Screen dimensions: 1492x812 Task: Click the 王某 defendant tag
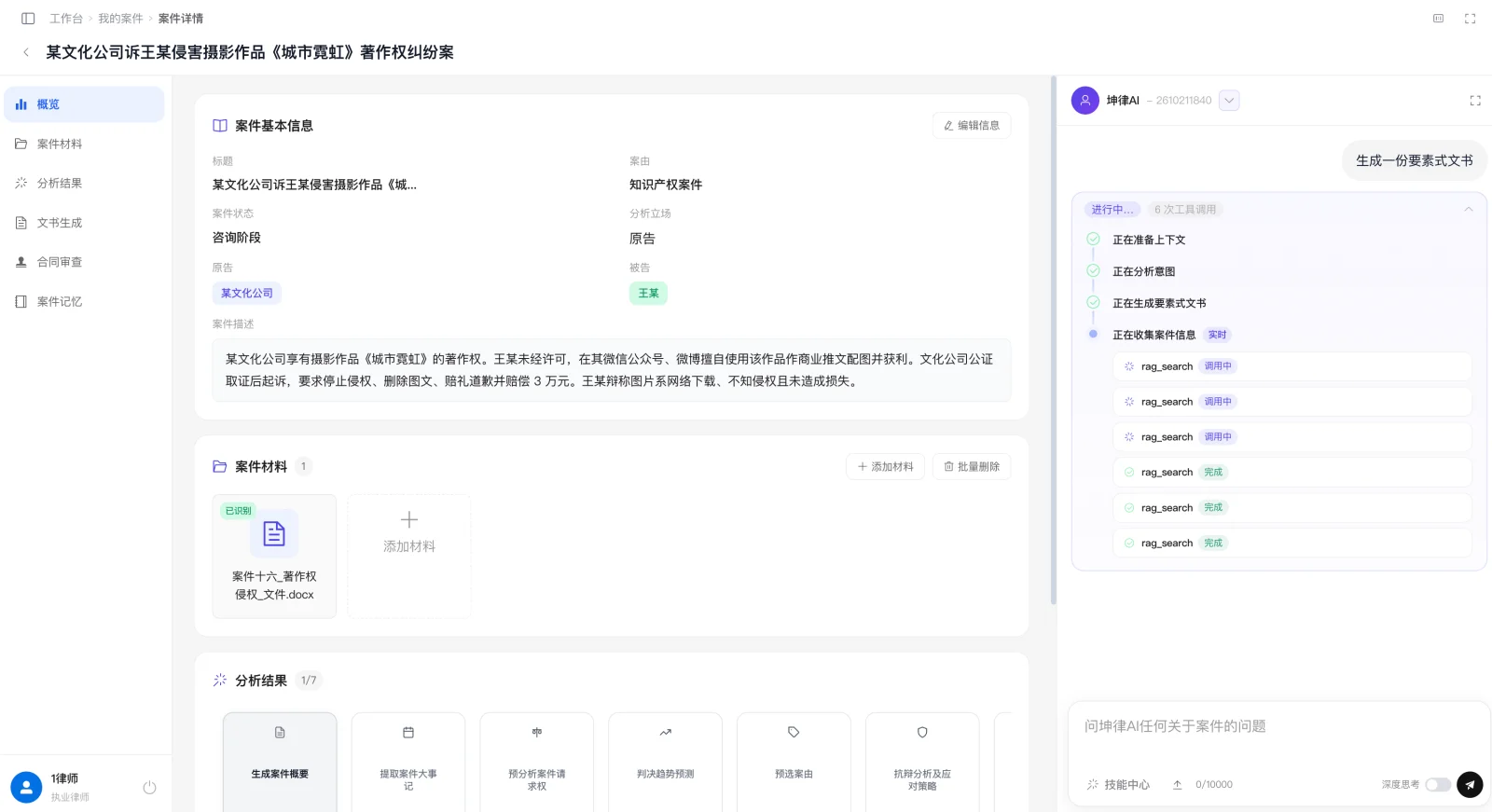[x=648, y=294]
